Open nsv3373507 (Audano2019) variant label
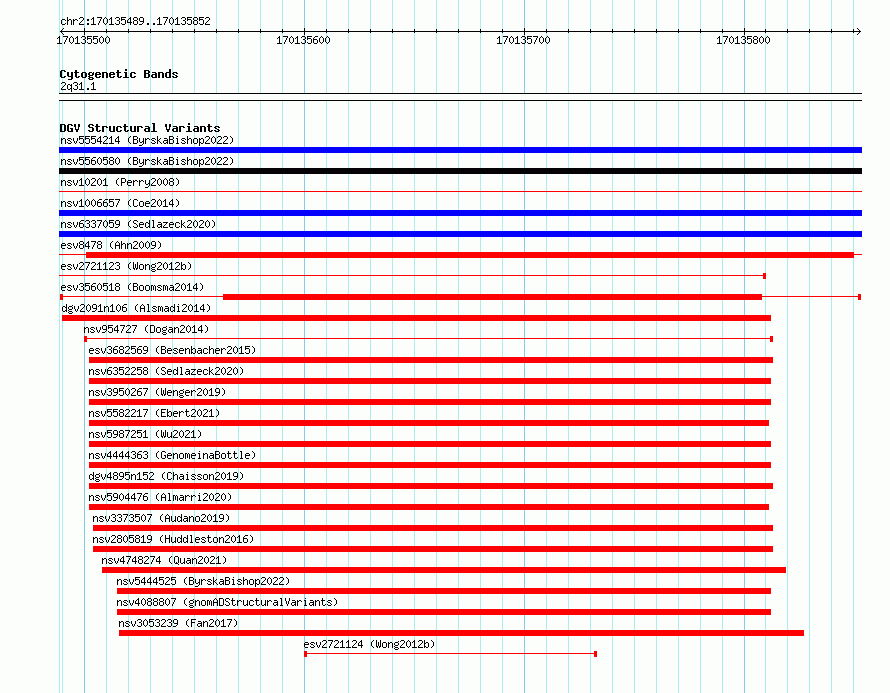This screenshot has width=890, height=693. pos(161,518)
